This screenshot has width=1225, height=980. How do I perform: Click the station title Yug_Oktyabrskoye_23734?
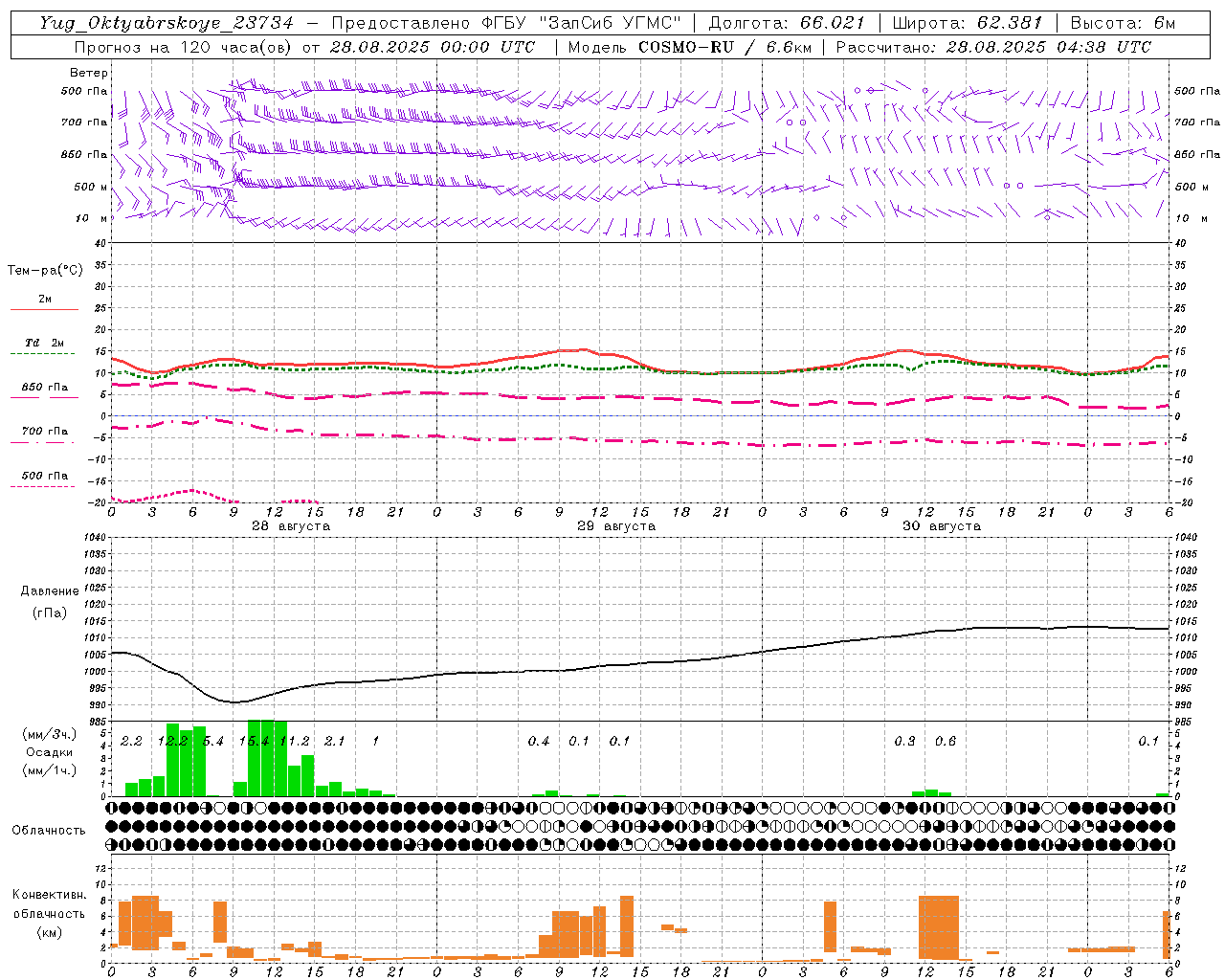point(167,23)
